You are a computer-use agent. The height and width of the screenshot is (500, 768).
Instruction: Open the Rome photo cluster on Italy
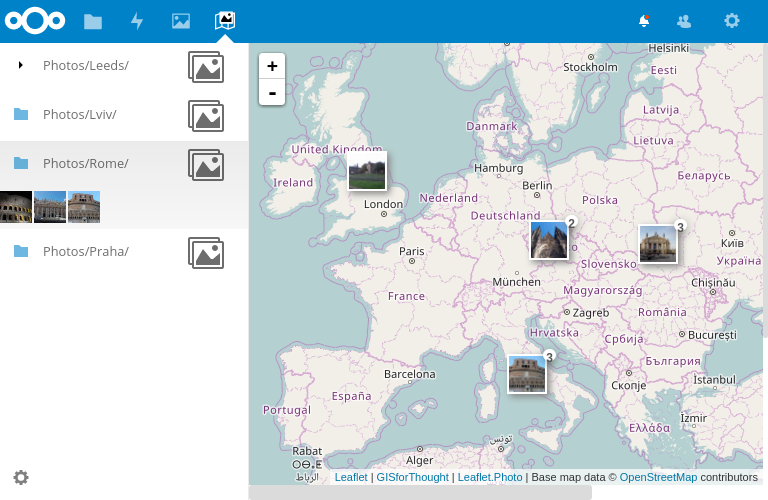527,374
